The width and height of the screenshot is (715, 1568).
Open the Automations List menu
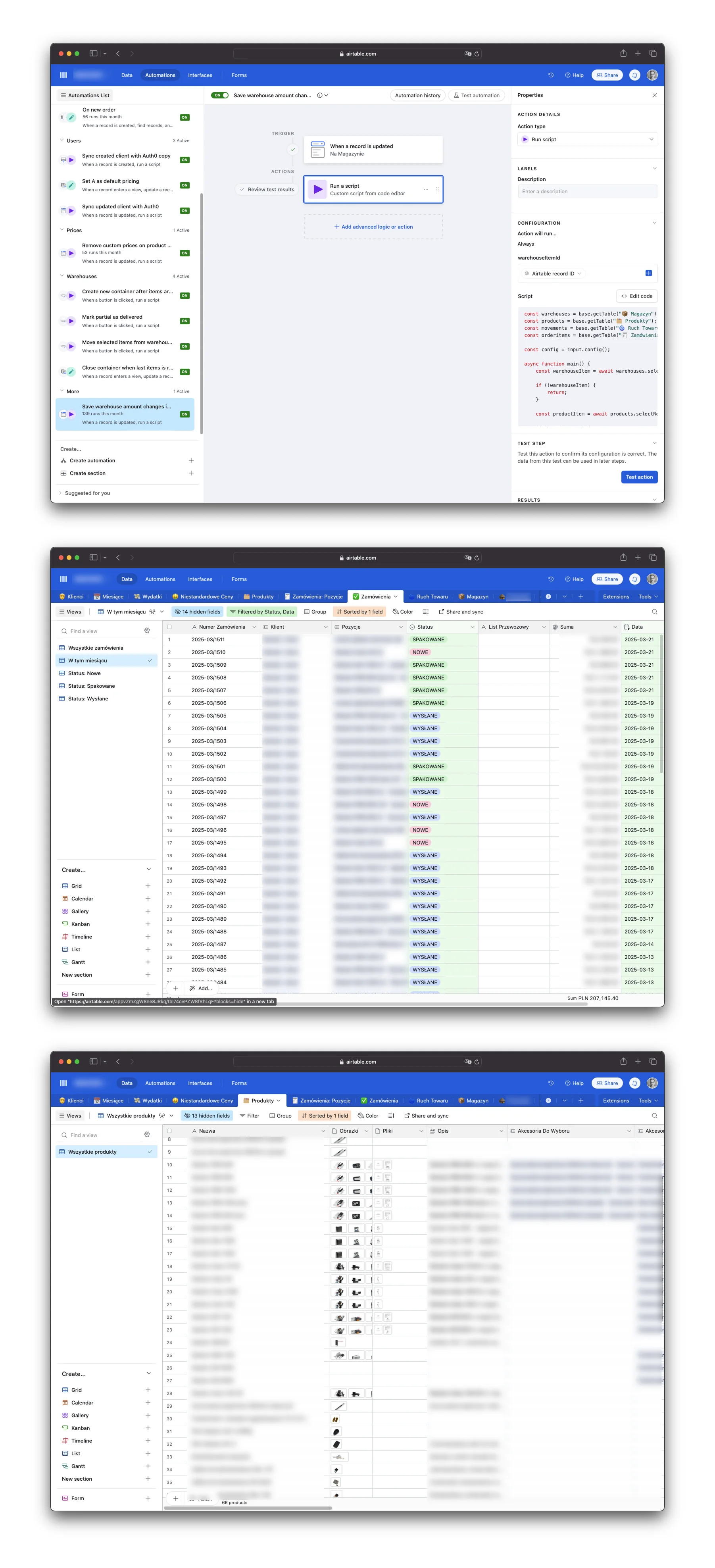click(85, 96)
